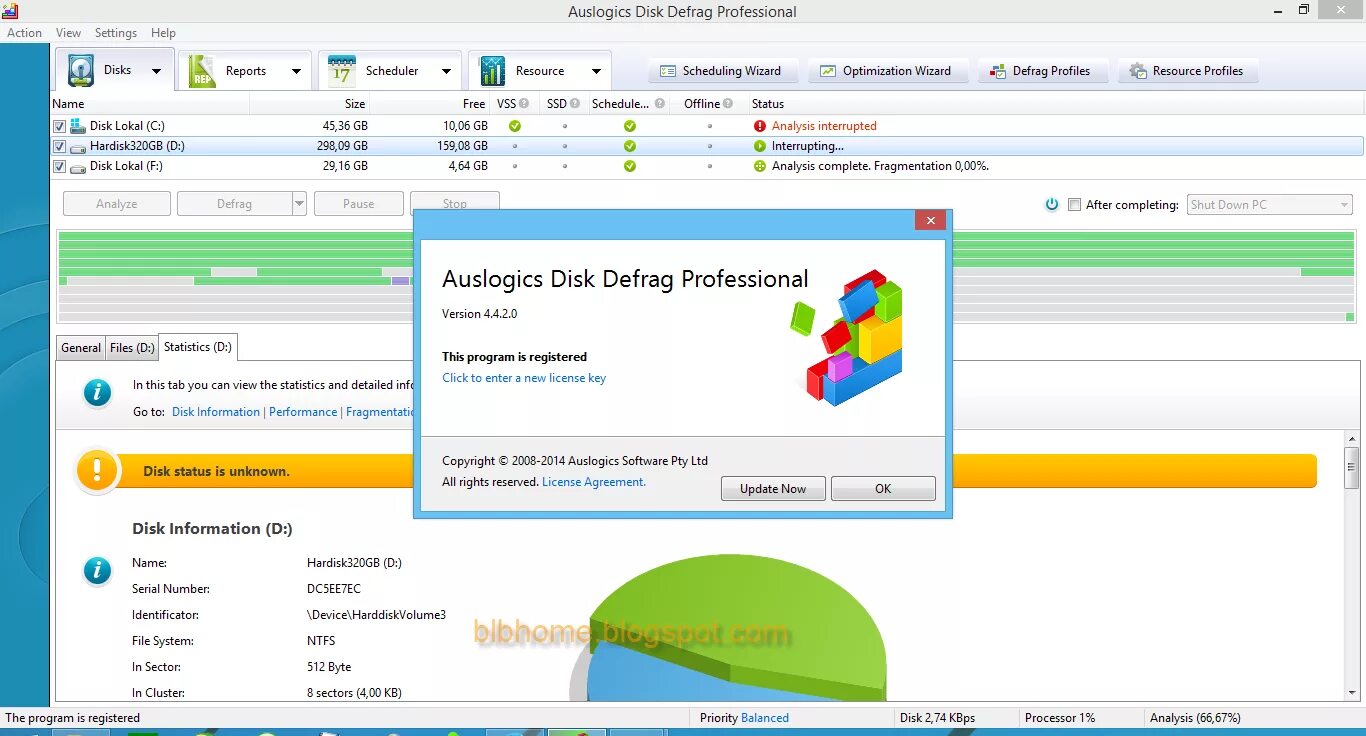
Task: Expand the Scheduler dropdown arrow
Action: pyautogui.click(x=446, y=71)
